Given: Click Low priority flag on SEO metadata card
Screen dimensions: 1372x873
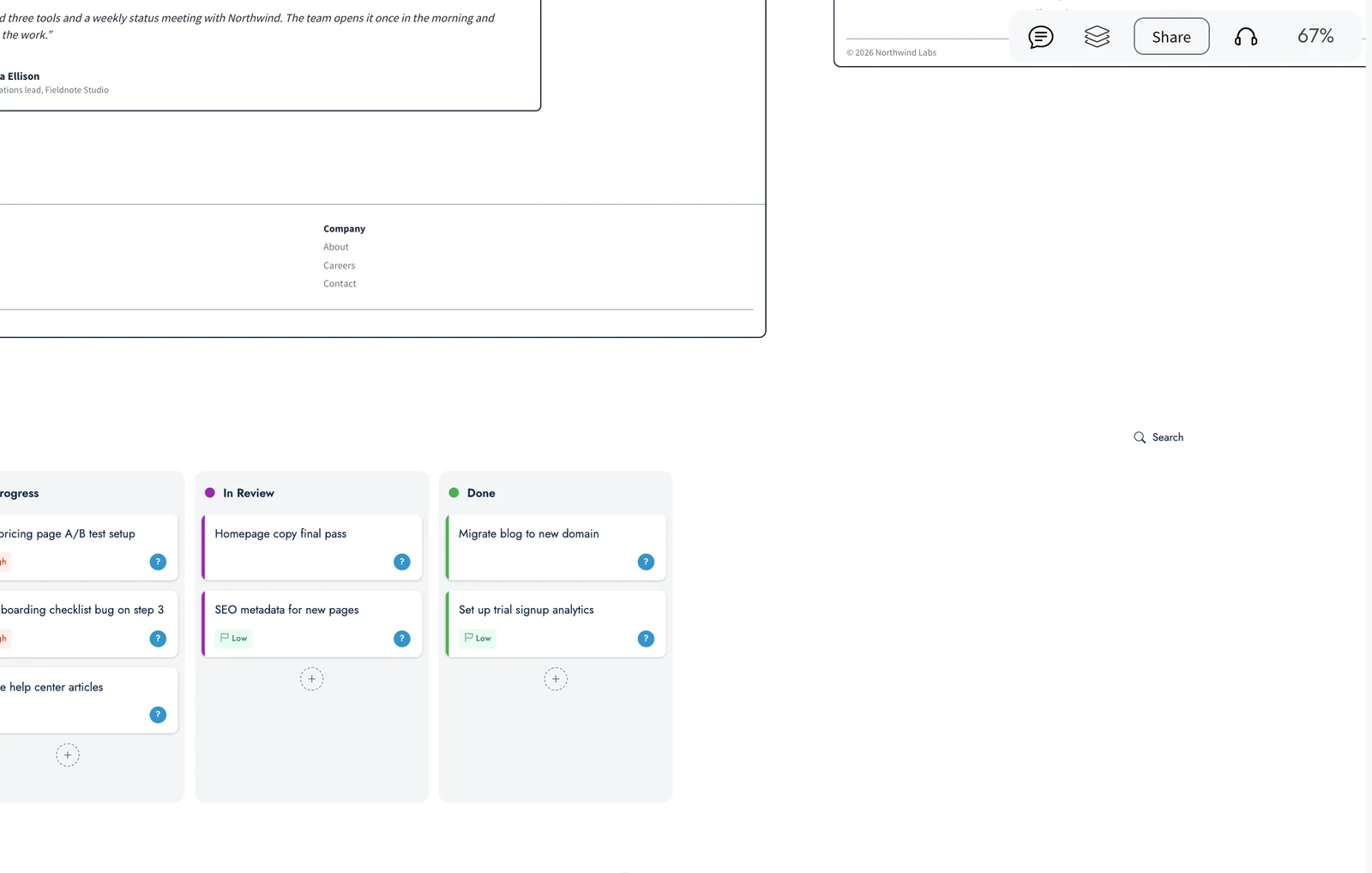Looking at the screenshot, I should (x=233, y=638).
